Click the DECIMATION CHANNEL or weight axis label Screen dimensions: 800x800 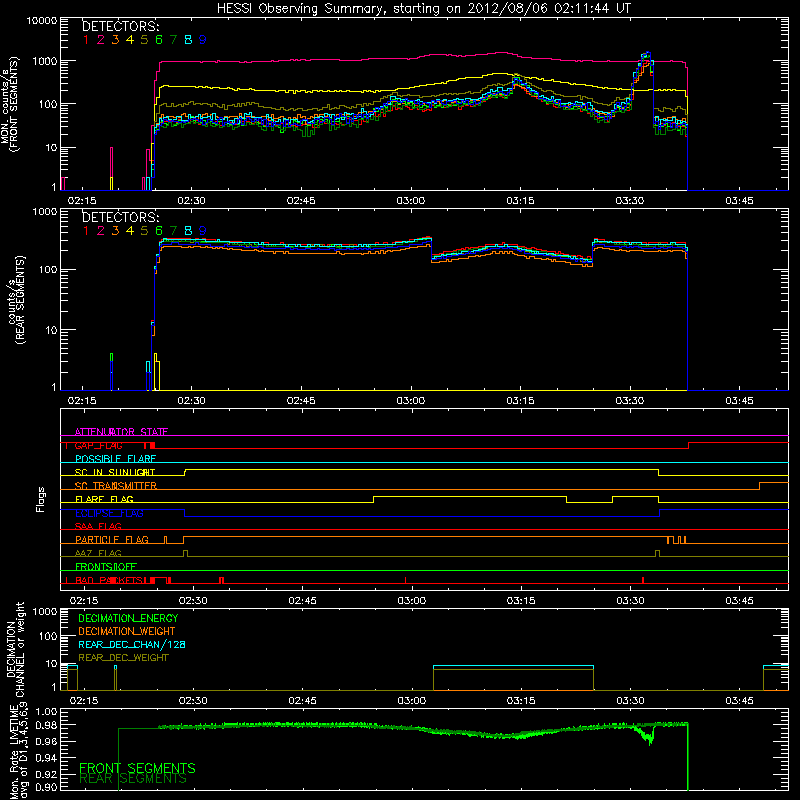pos(15,649)
